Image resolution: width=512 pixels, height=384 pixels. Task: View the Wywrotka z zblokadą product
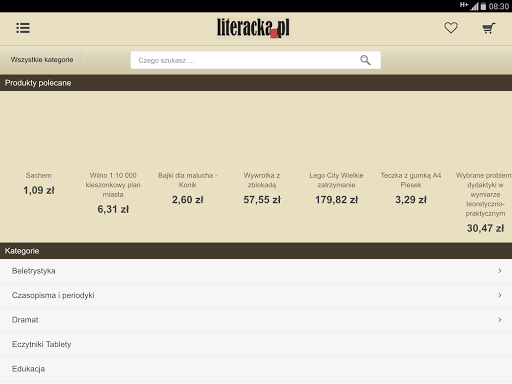(x=262, y=188)
